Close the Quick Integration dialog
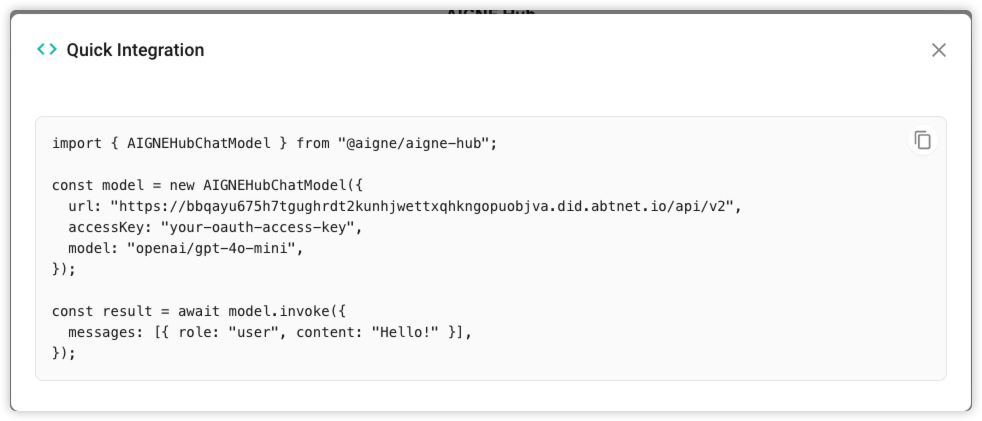Image resolution: width=982 pixels, height=421 pixels. click(938, 50)
